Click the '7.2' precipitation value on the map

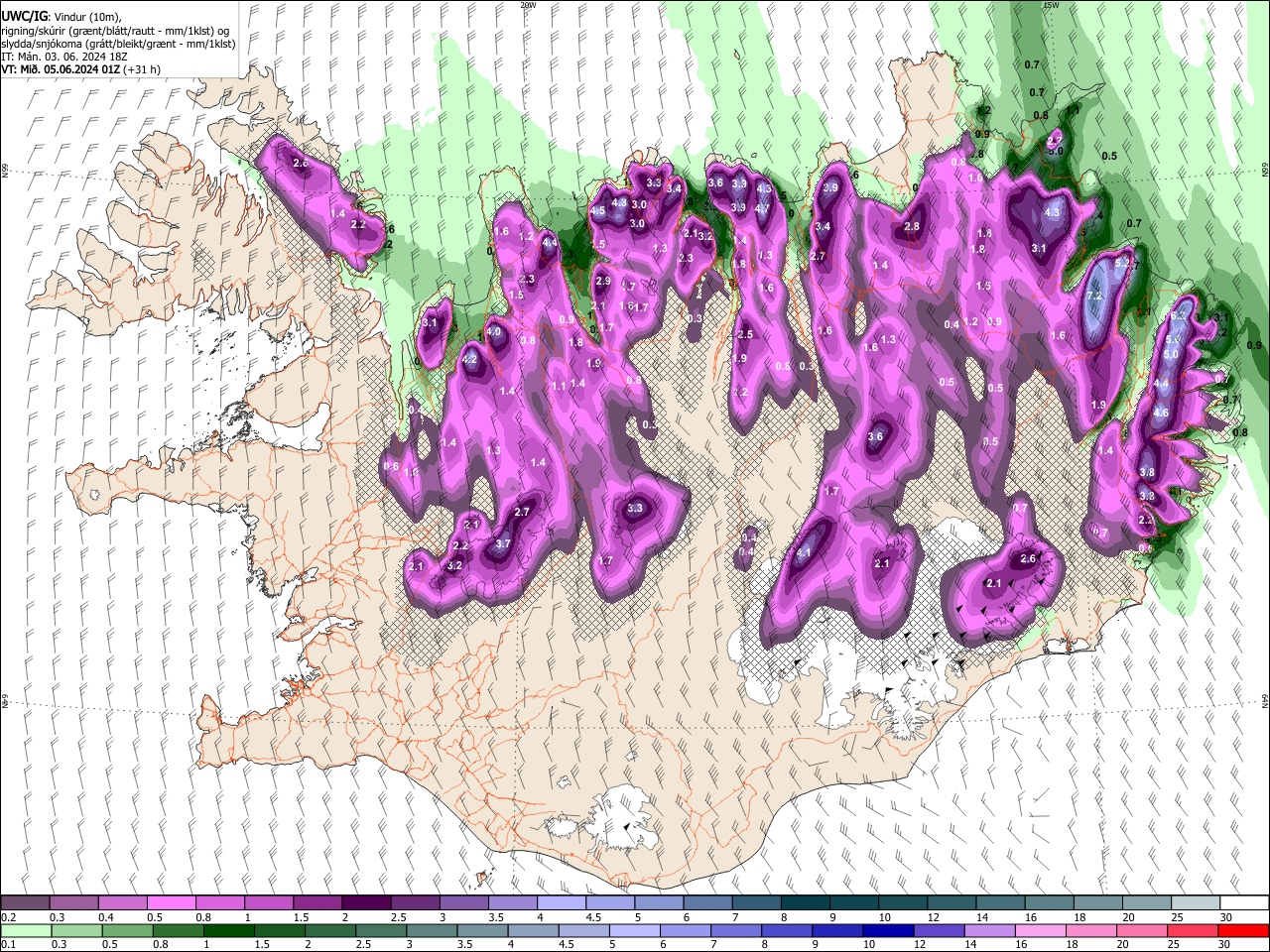1095,296
